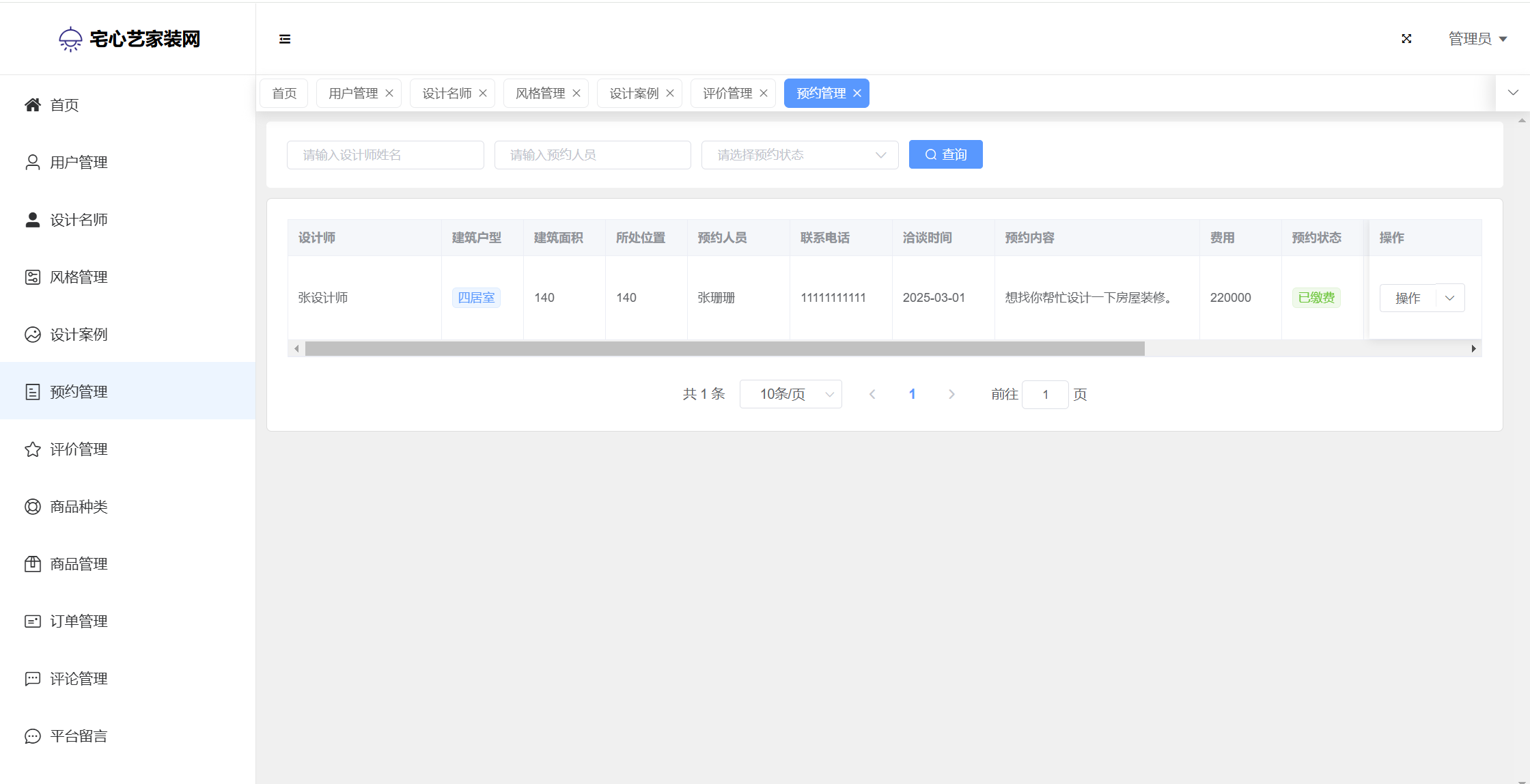1530x784 pixels.
Task: Open 订单管理 sidebar item
Action: pyautogui.click(x=79, y=621)
